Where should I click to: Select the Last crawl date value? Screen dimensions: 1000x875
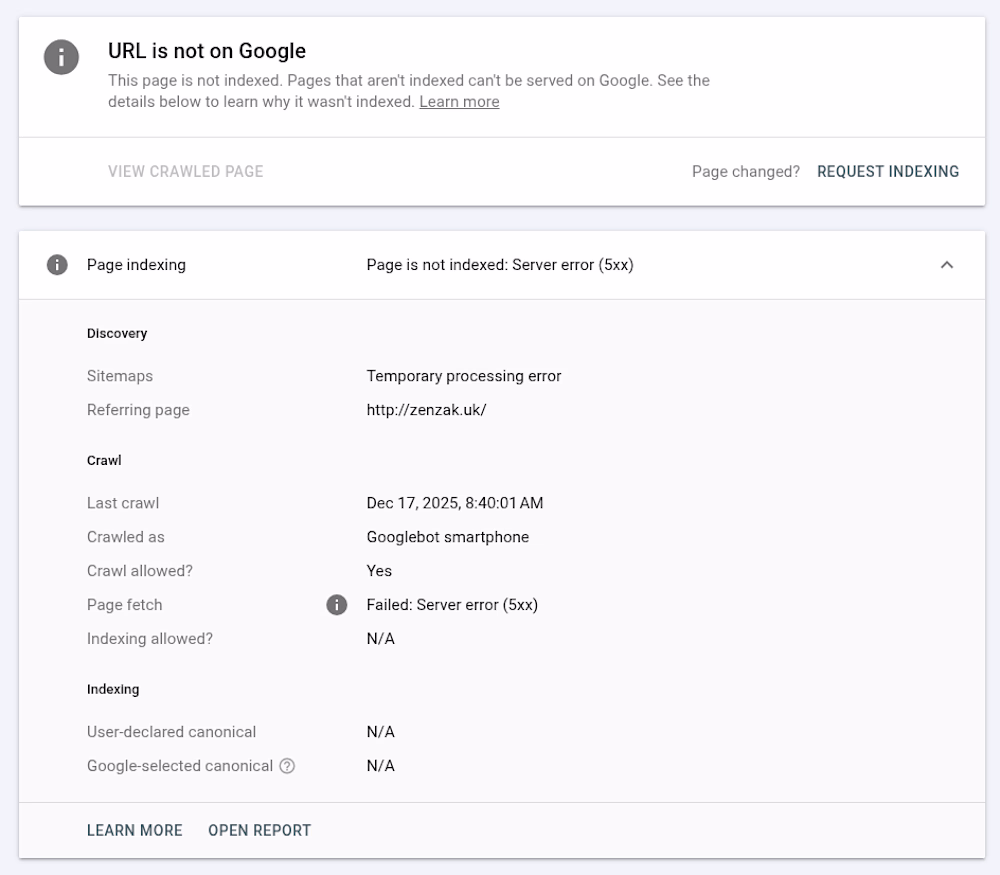tap(455, 503)
